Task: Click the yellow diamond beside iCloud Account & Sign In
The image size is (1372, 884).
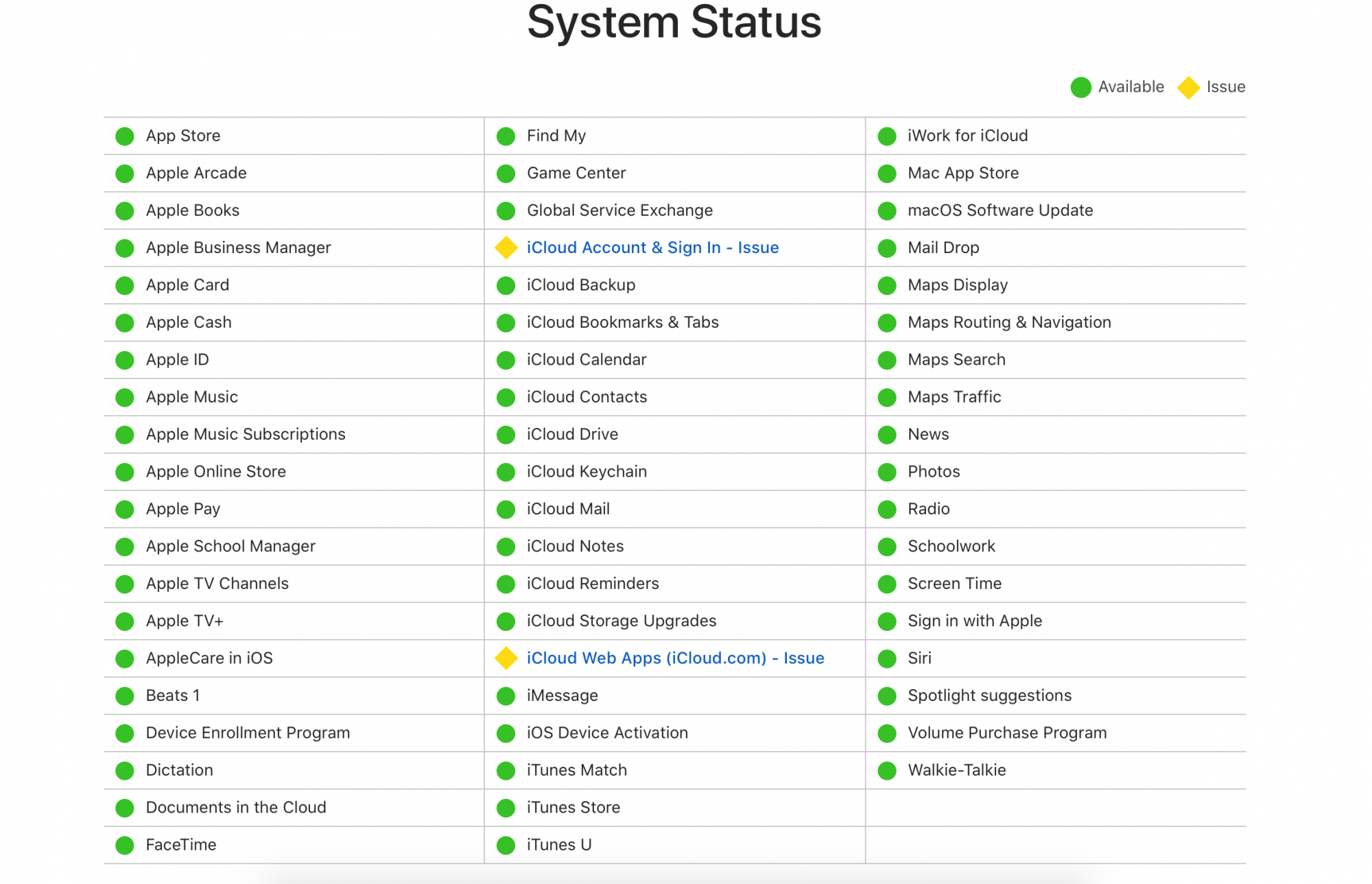Action: pyautogui.click(x=506, y=248)
